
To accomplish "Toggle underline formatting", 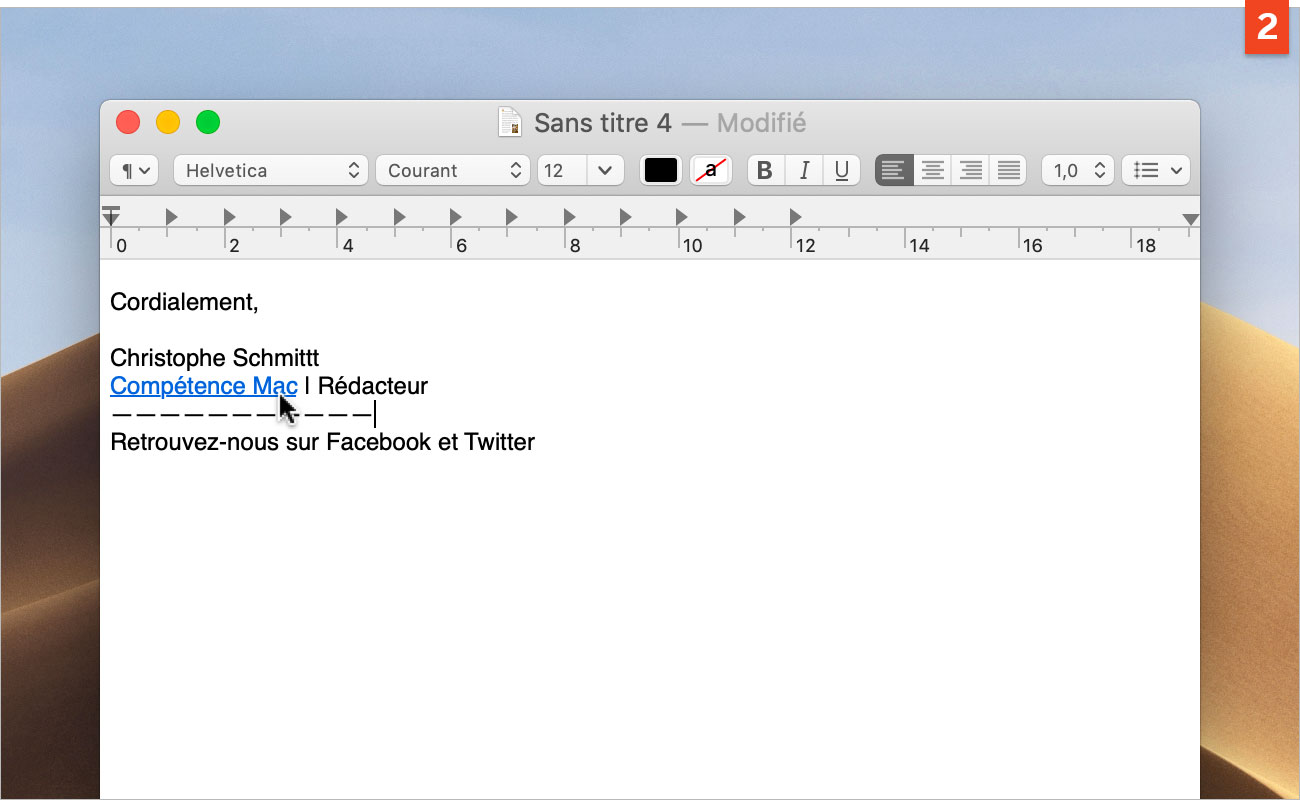I will click(841, 170).
